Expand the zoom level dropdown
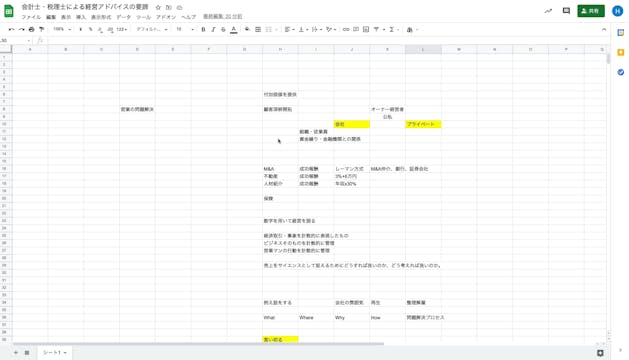Viewport: 629px width, 360px height. [x=62, y=29]
